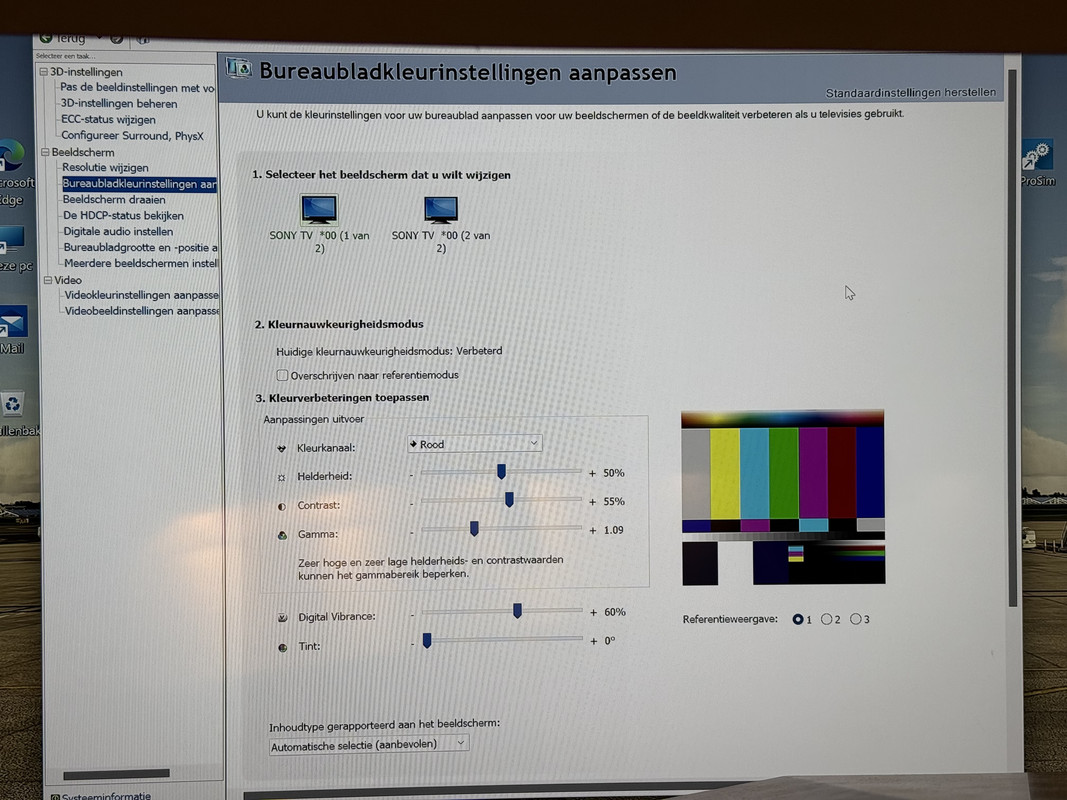Click Standaardinstellingen herstellen link
Screen dimensions: 1067x800
[910, 93]
